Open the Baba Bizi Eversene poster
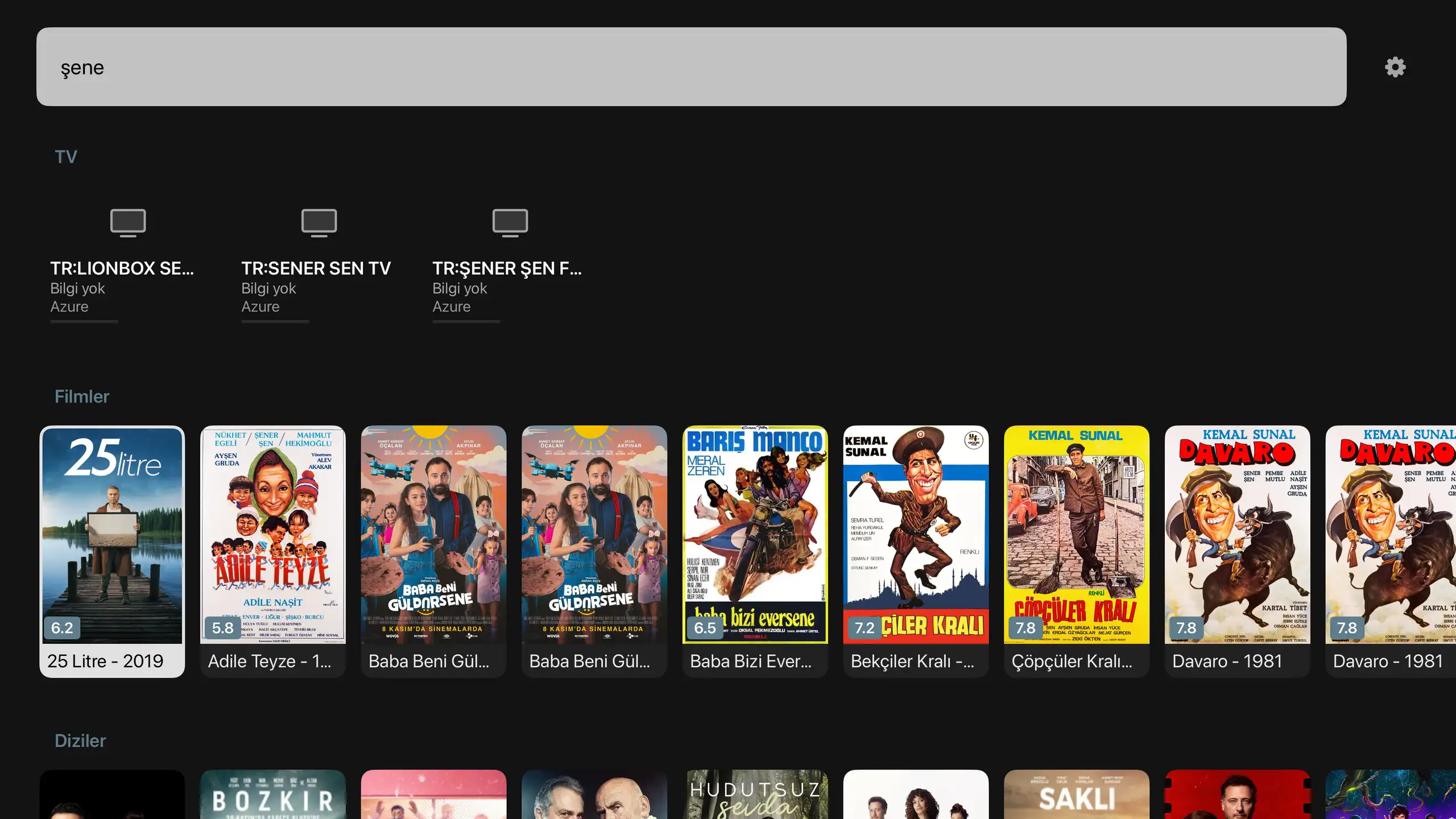 click(x=755, y=535)
